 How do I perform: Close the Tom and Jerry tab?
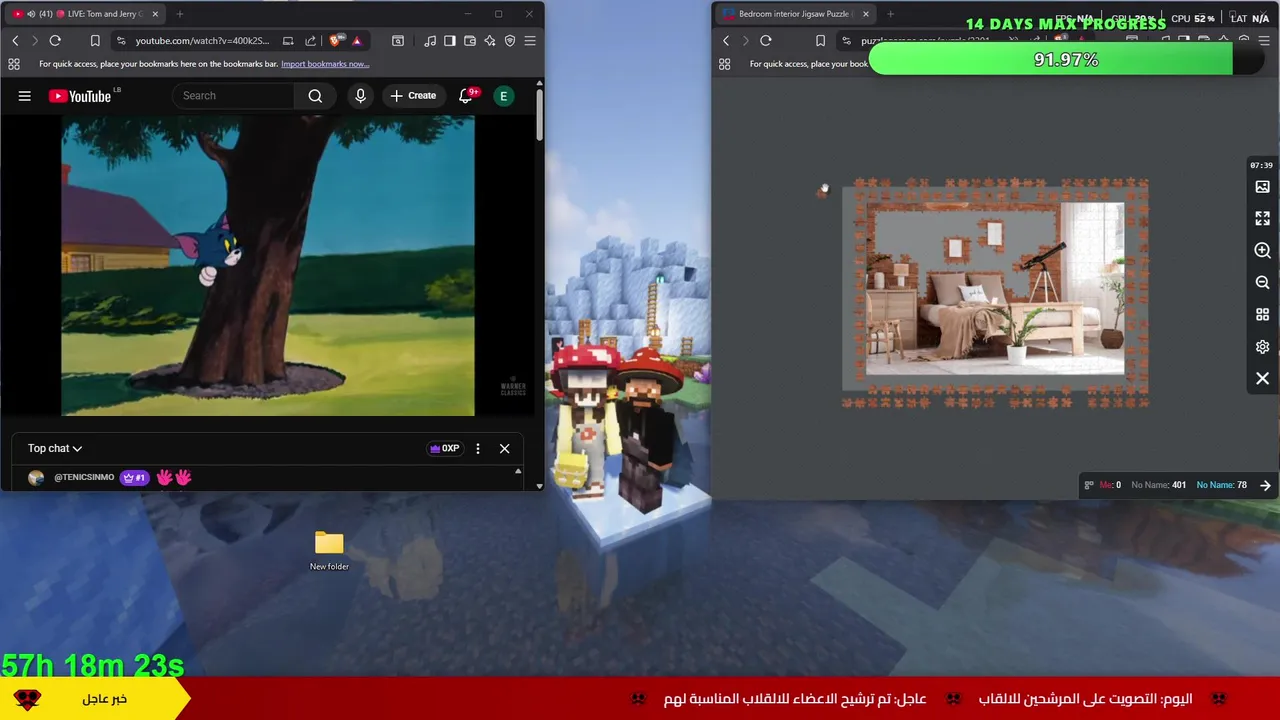pyautogui.click(x=153, y=14)
